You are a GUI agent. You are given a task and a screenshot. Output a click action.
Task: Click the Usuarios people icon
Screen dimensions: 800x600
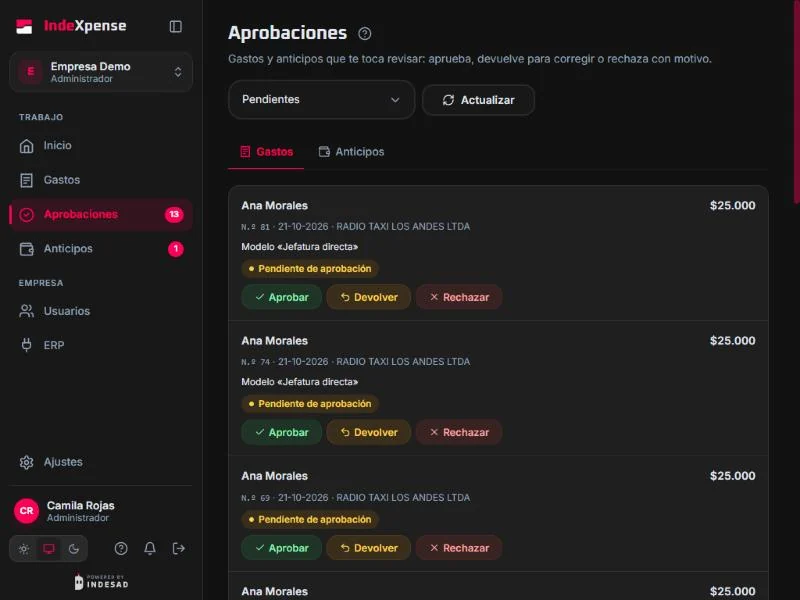27,311
